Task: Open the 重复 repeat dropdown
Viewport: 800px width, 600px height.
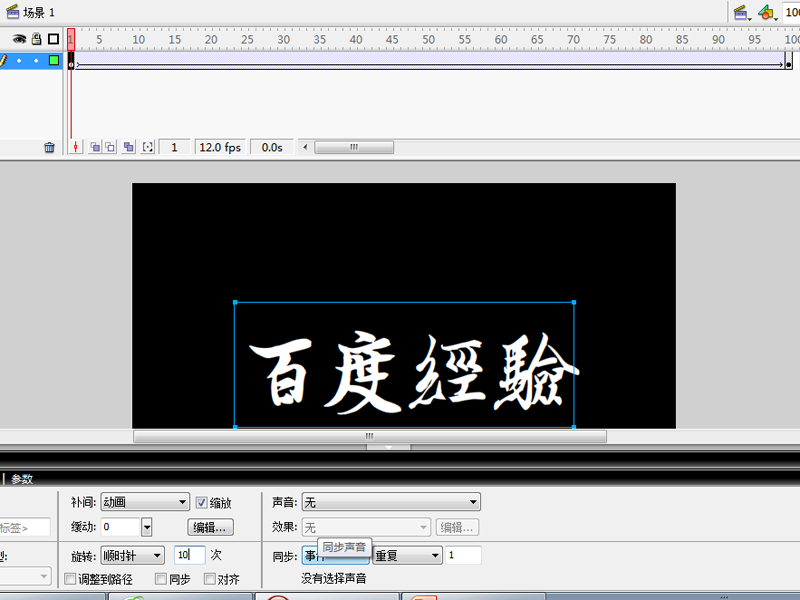Action: click(x=407, y=555)
